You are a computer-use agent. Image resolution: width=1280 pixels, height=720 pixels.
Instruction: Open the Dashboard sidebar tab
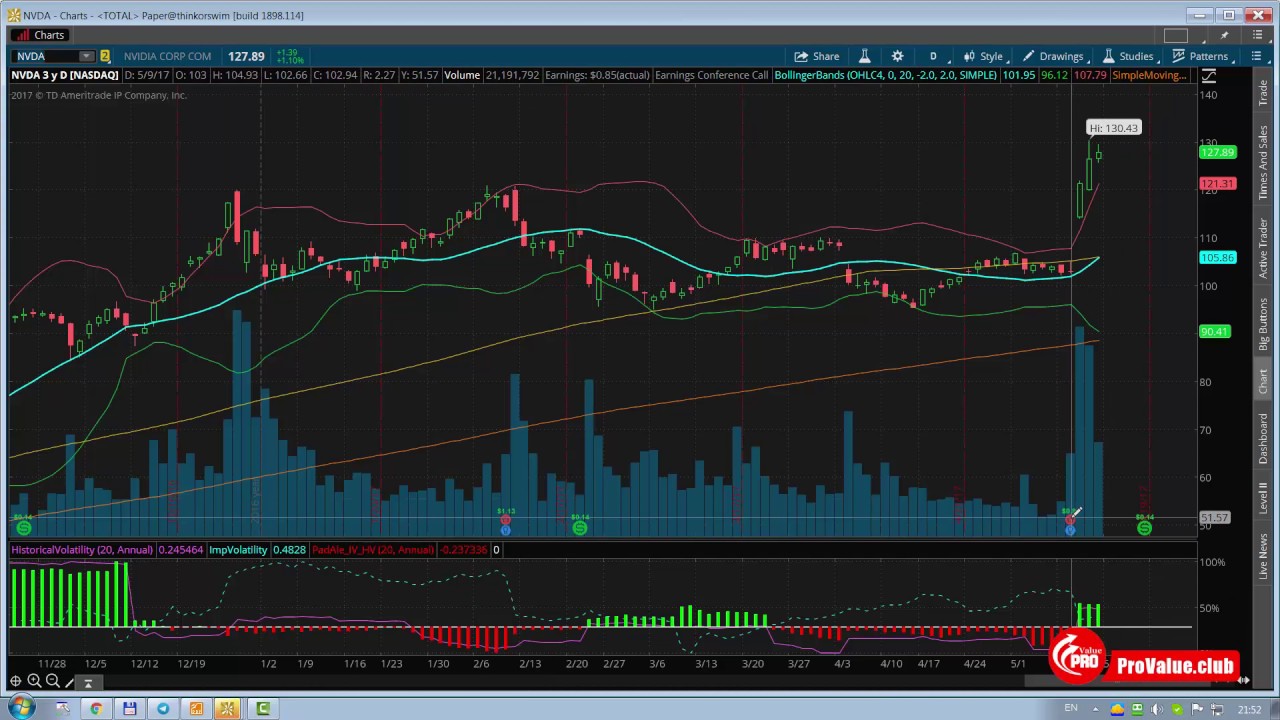pos(1263,438)
